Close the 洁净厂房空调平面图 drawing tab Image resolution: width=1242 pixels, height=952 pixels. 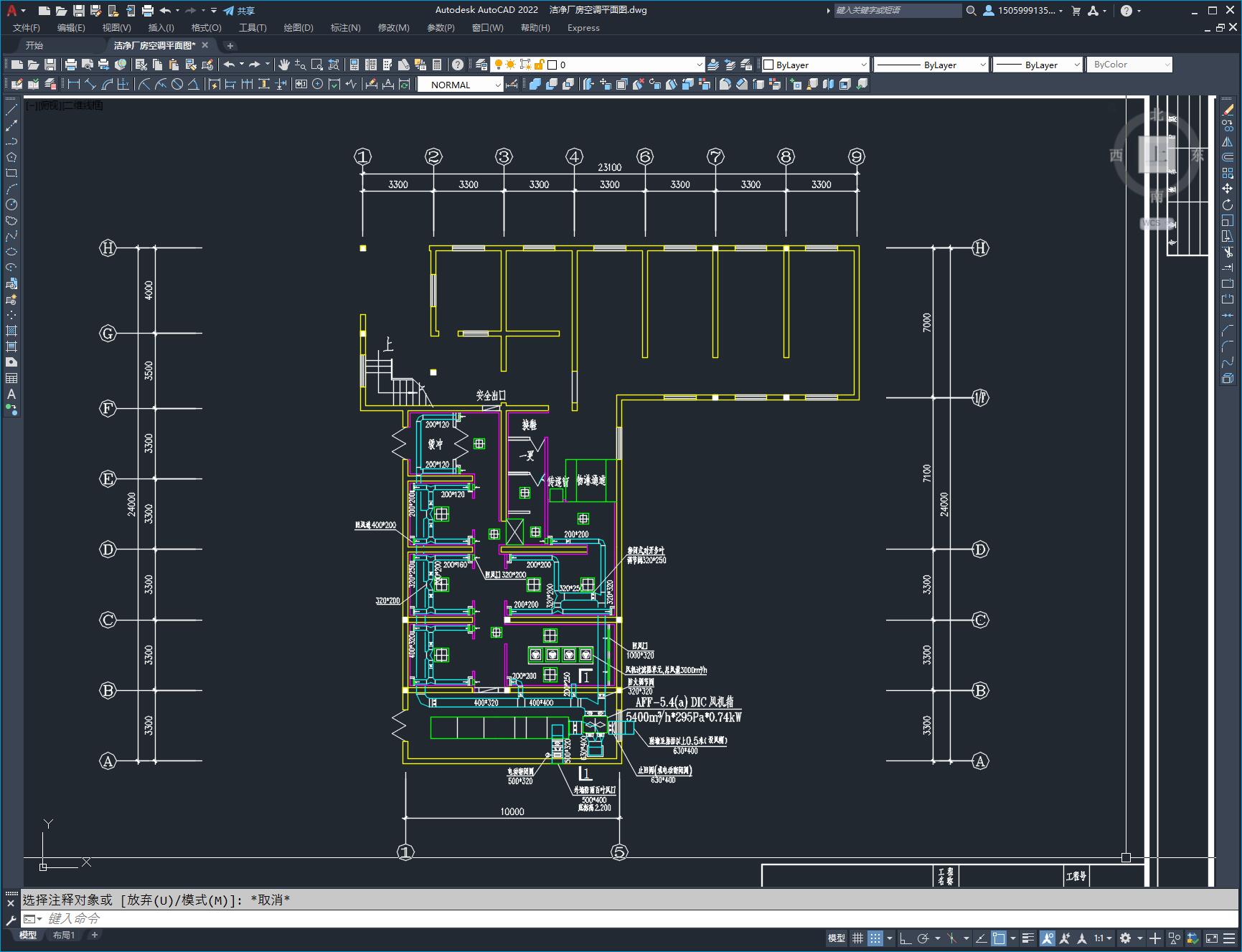pos(205,45)
